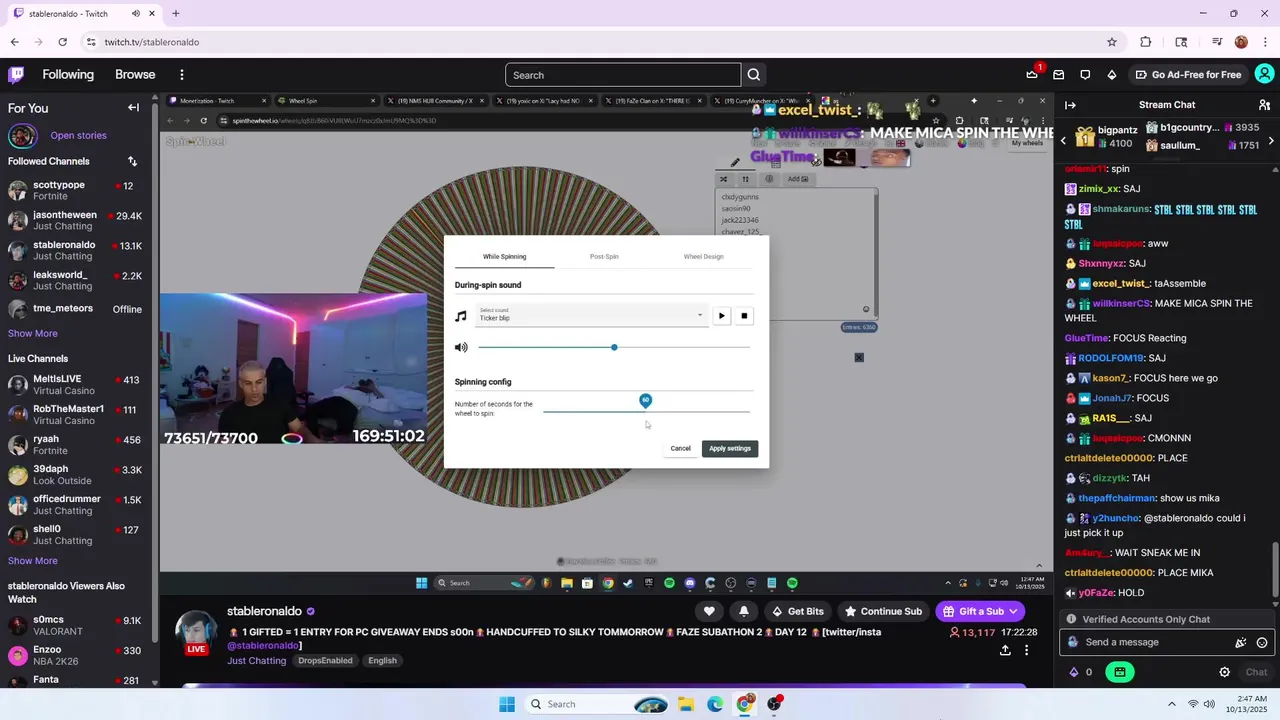Viewport: 1280px width, 720px height.
Task: Click the magnifier search button in Twitch header
Action: click(x=754, y=75)
